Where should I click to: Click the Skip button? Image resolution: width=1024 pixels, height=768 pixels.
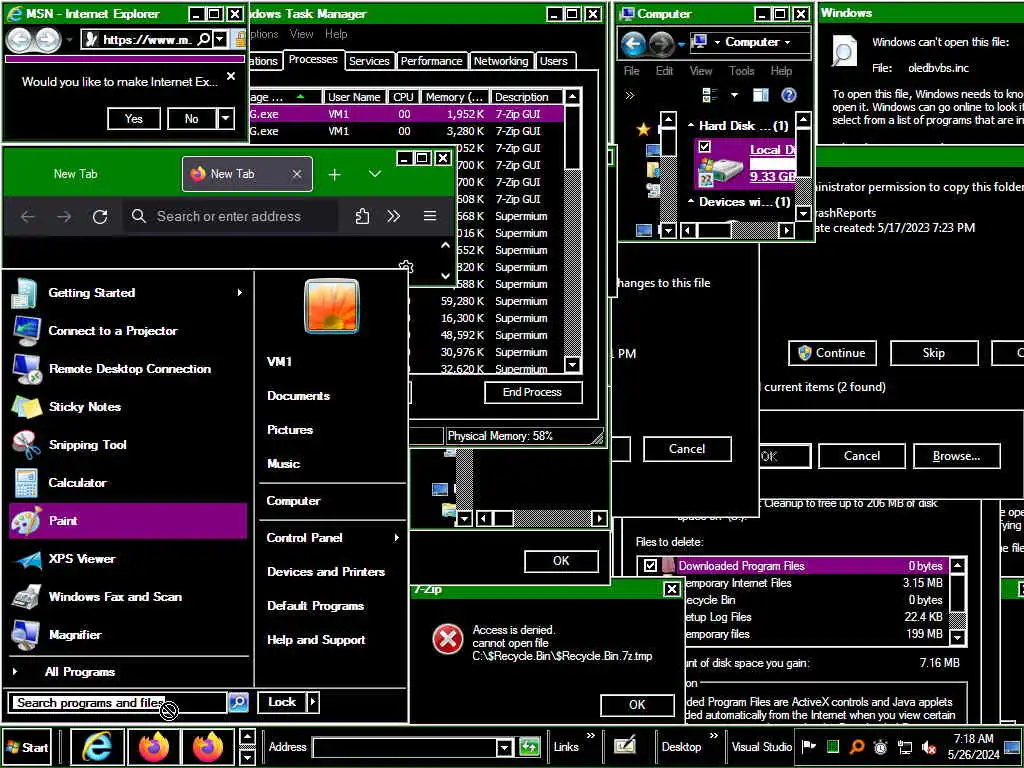click(x=934, y=353)
